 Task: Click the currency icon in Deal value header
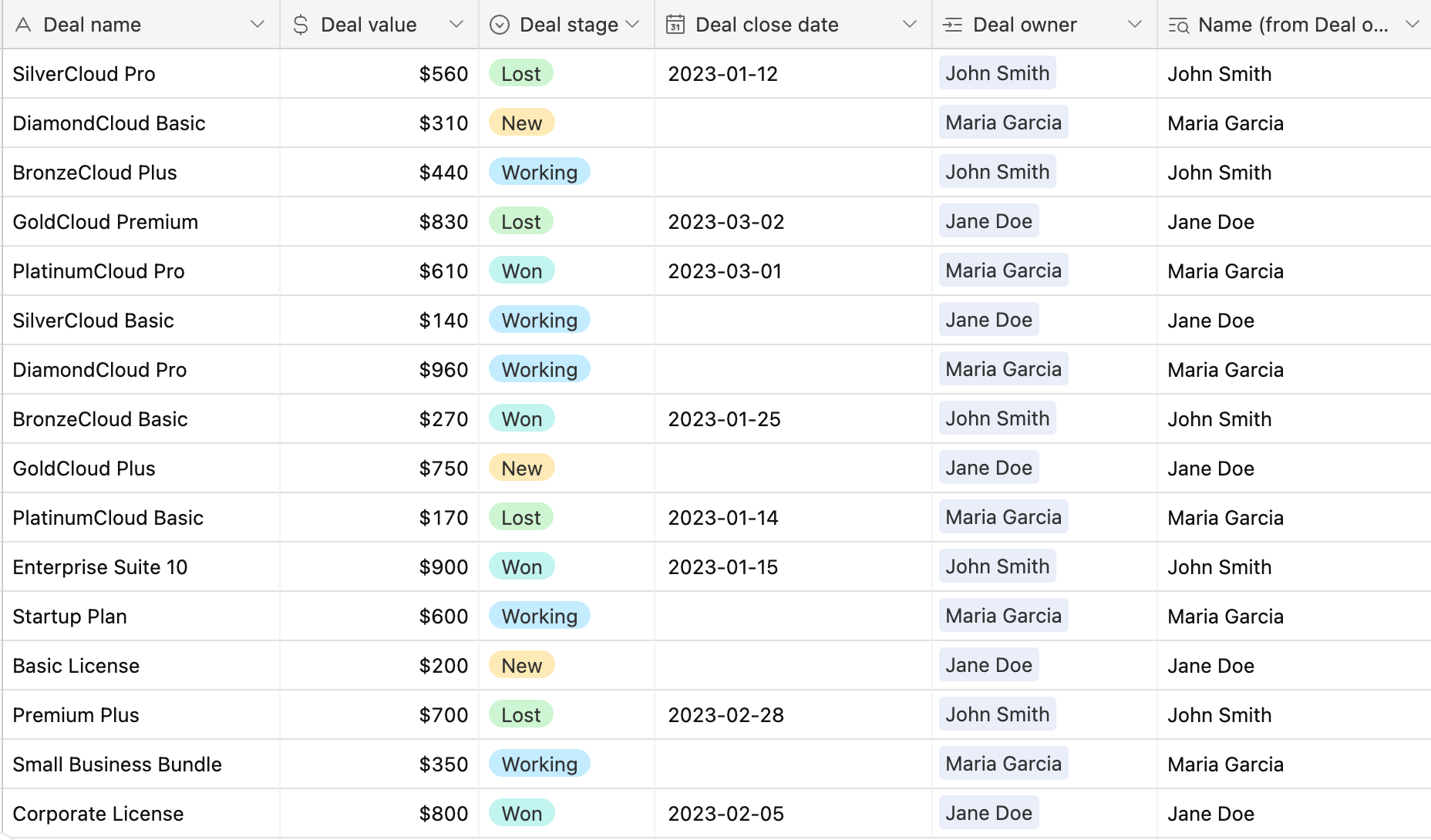pyautogui.click(x=300, y=24)
